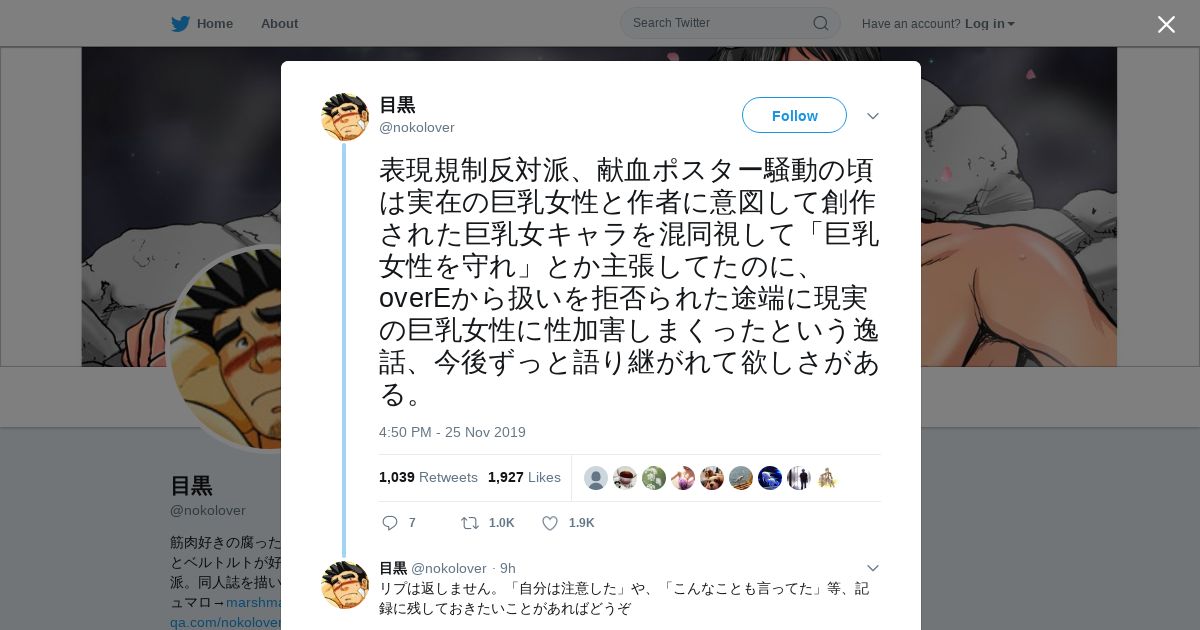The height and width of the screenshot is (630, 1200).
Task: Like the tweet with heart icon
Action: [x=550, y=523]
